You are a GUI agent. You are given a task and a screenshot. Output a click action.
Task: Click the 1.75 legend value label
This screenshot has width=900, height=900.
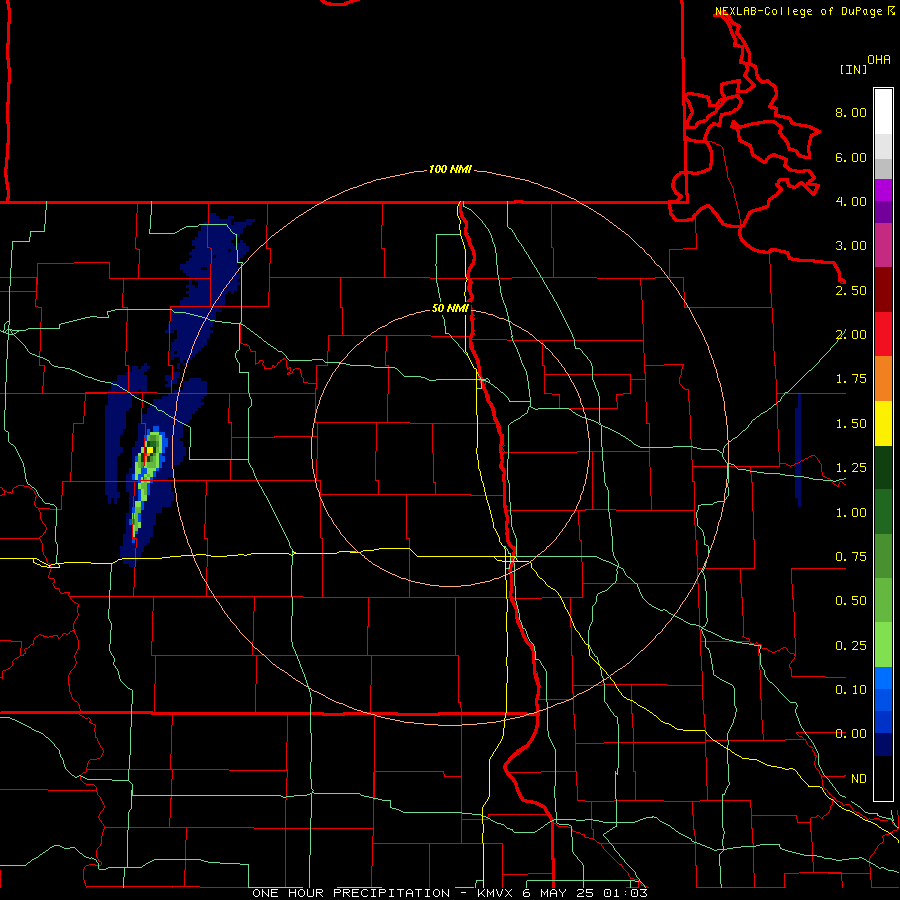coord(851,379)
